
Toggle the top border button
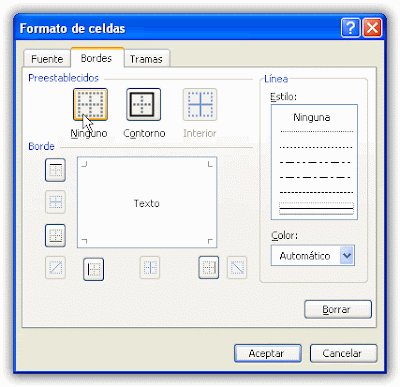[55, 170]
